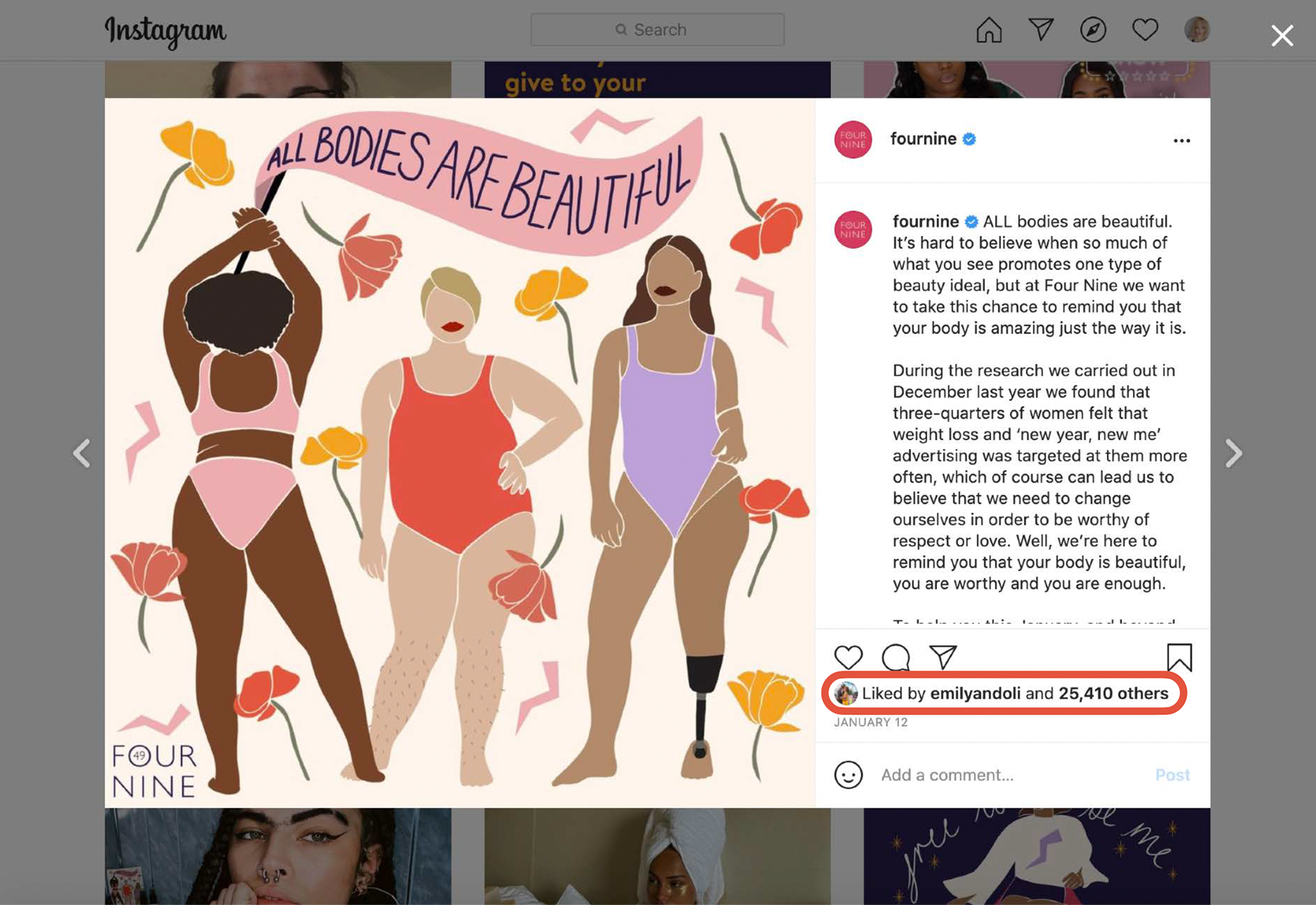Open the Explore compass icon
Image resolution: width=1316 pixels, height=905 pixels.
1093,30
